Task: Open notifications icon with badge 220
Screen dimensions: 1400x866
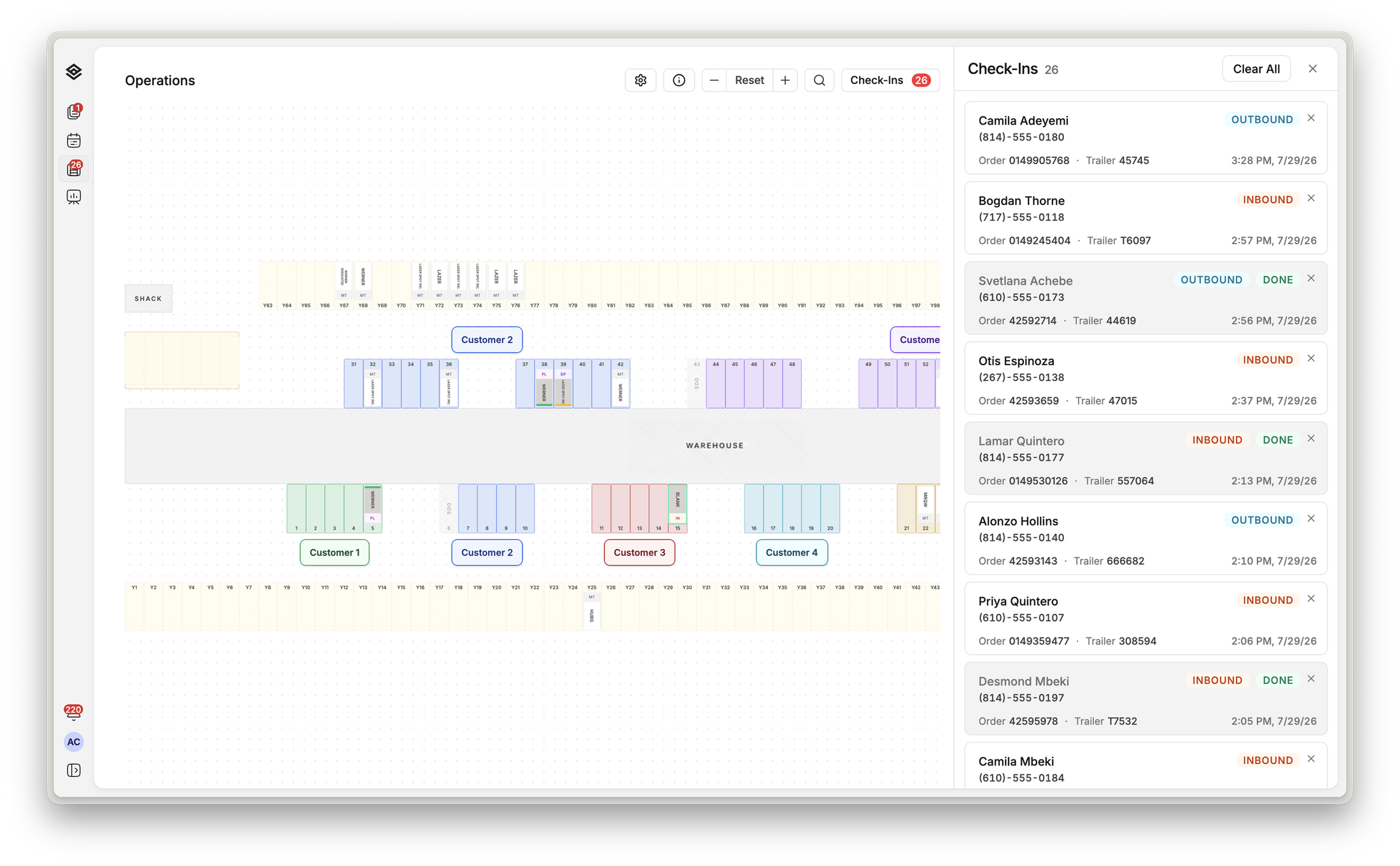Action: (x=73, y=713)
